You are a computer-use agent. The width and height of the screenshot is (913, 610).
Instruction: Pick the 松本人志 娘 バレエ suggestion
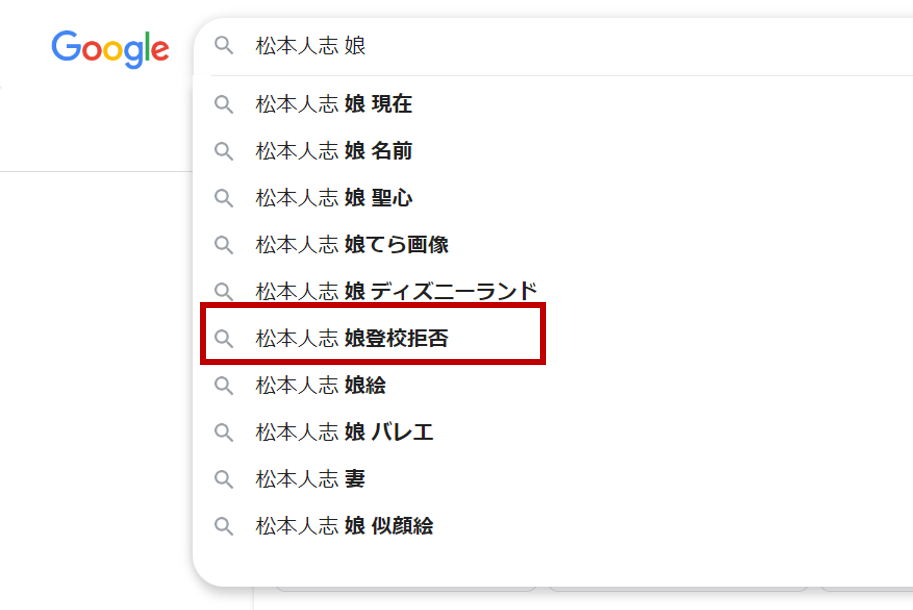tap(344, 432)
